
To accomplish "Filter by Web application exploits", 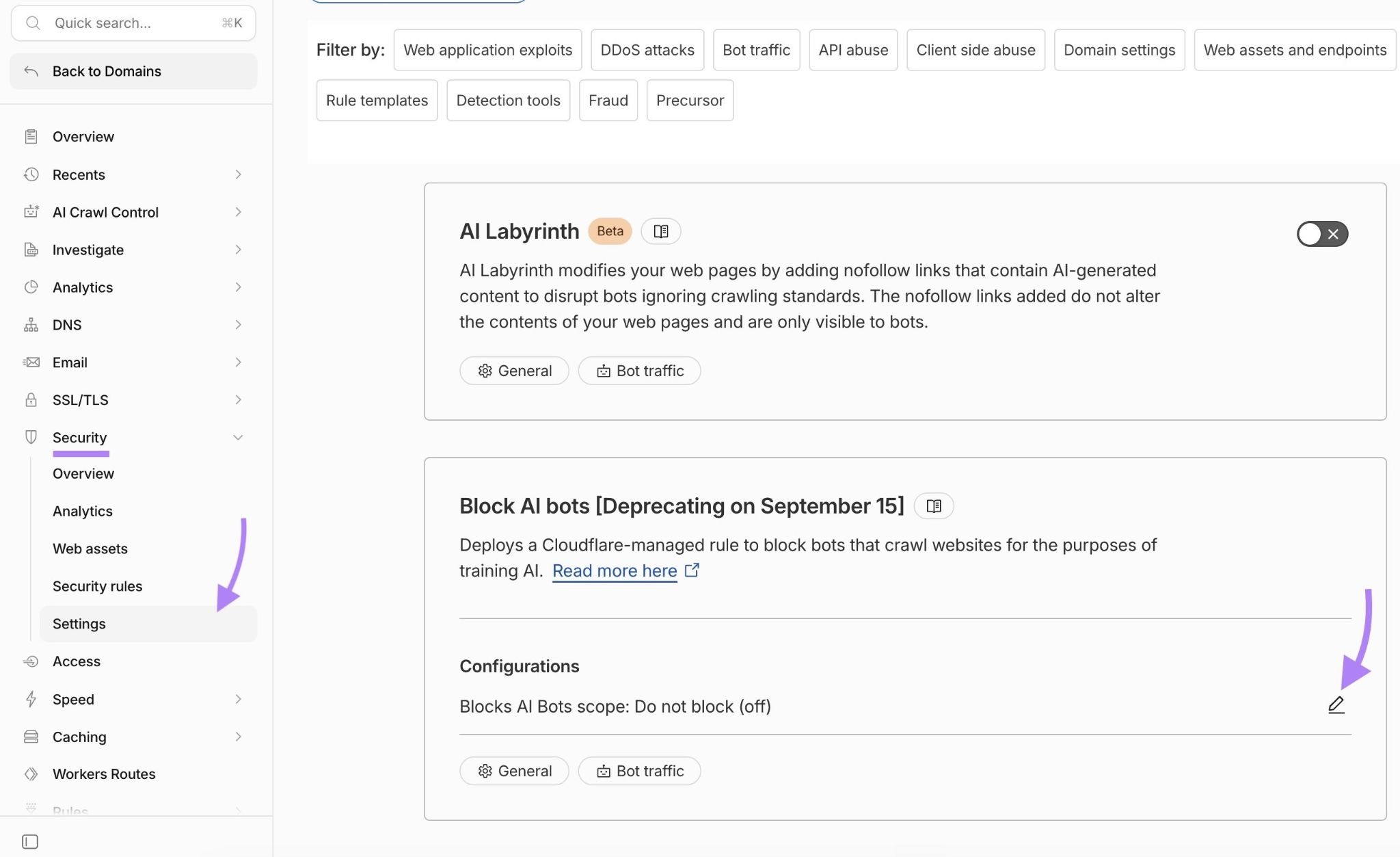I will [x=487, y=50].
